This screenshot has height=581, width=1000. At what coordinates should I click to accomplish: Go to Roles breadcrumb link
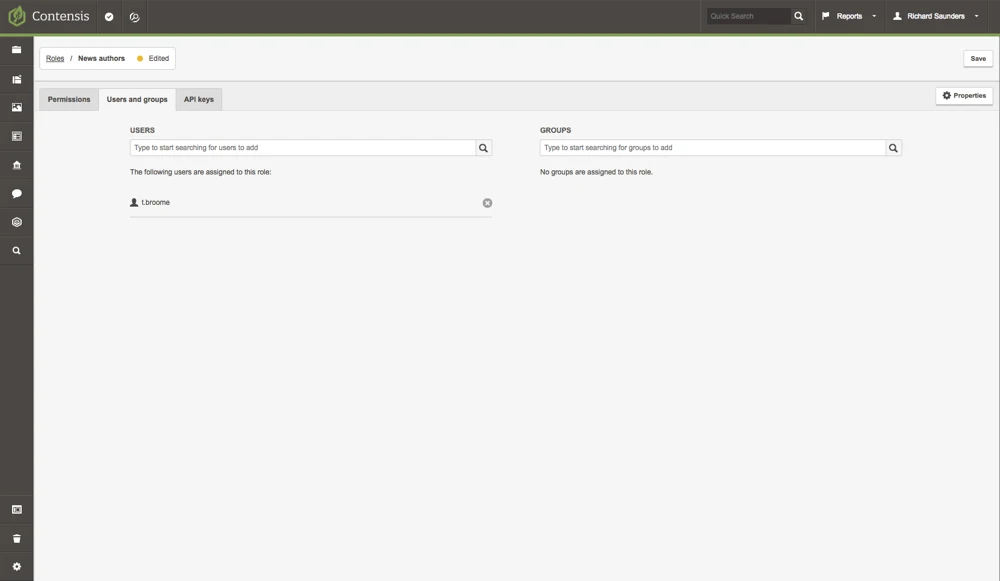tap(55, 58)
